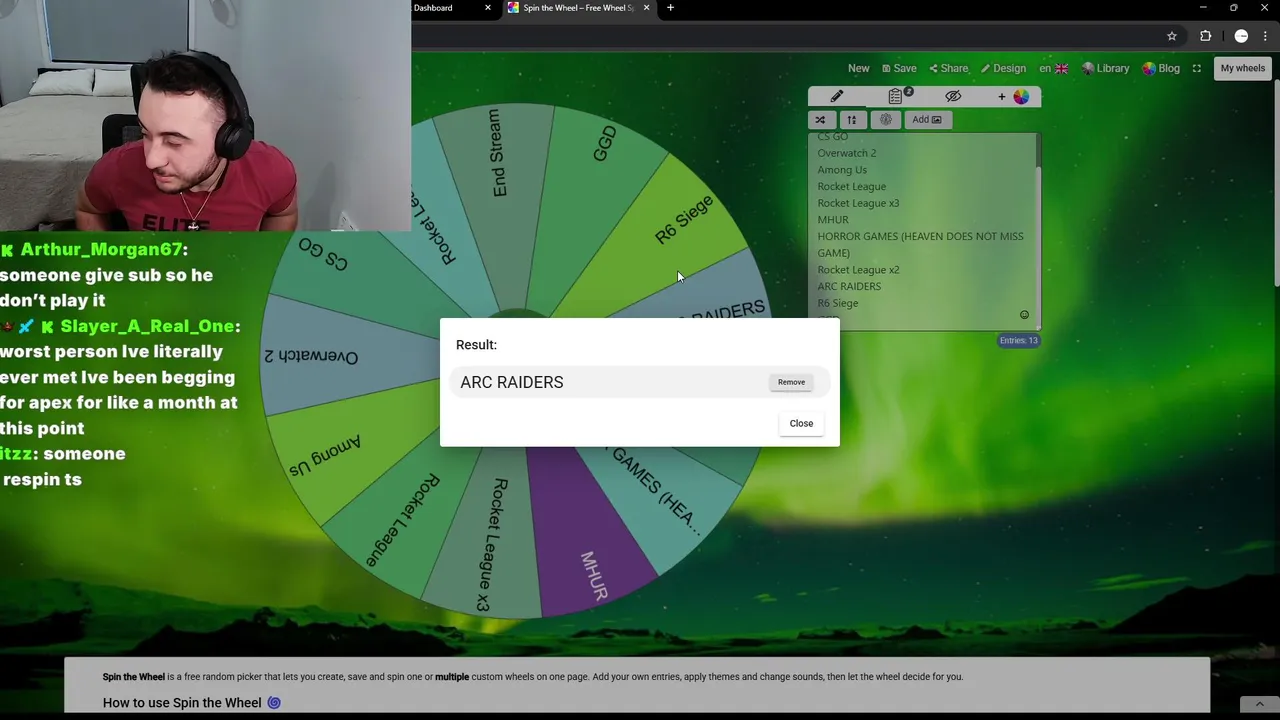
Task: Visit the Blog page
Action: [1161, 69]
